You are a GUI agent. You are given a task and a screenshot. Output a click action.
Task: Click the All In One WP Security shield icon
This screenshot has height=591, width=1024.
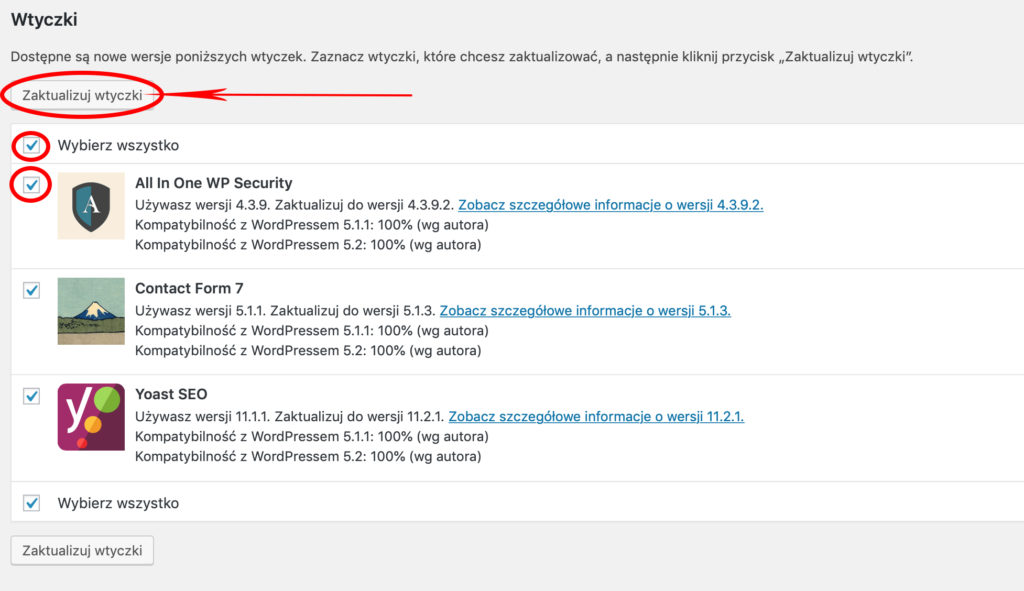[91, 206]
